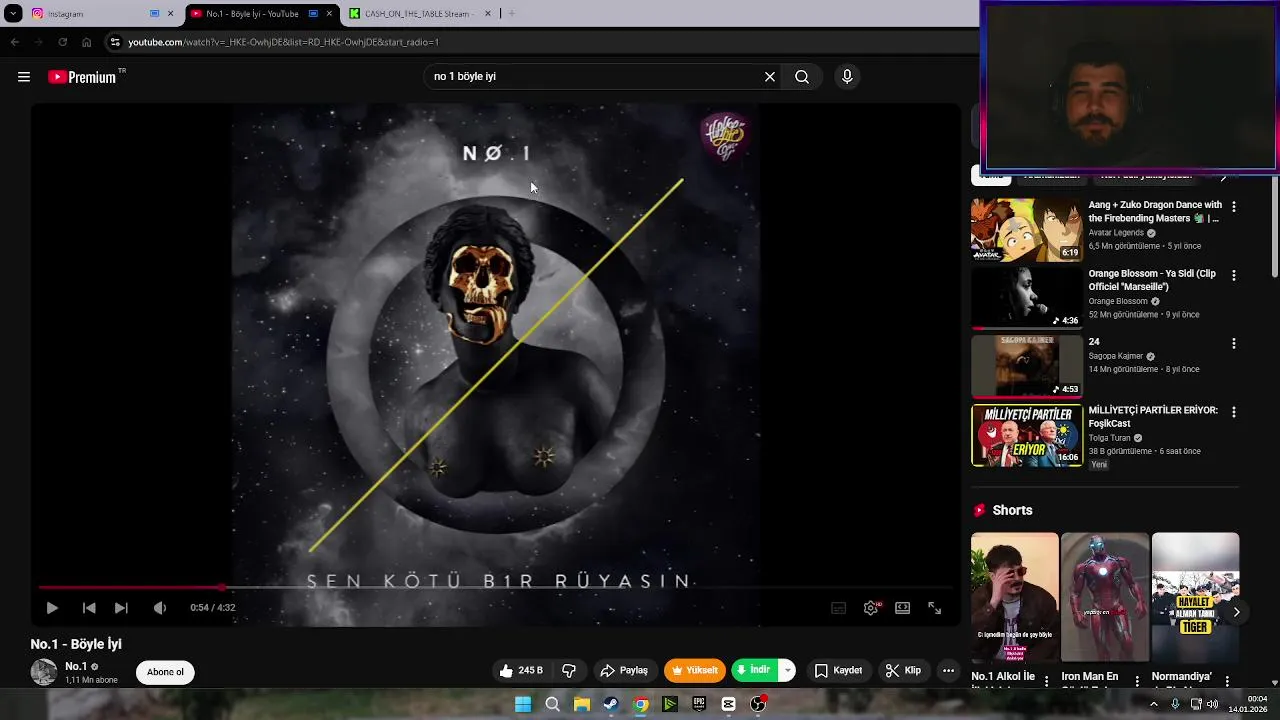Reload the page

62,42
